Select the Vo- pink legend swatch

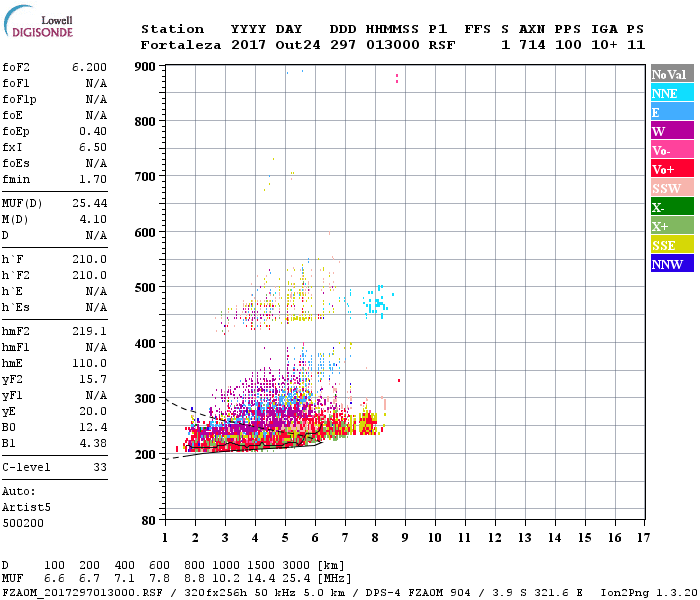click(672, 150)
